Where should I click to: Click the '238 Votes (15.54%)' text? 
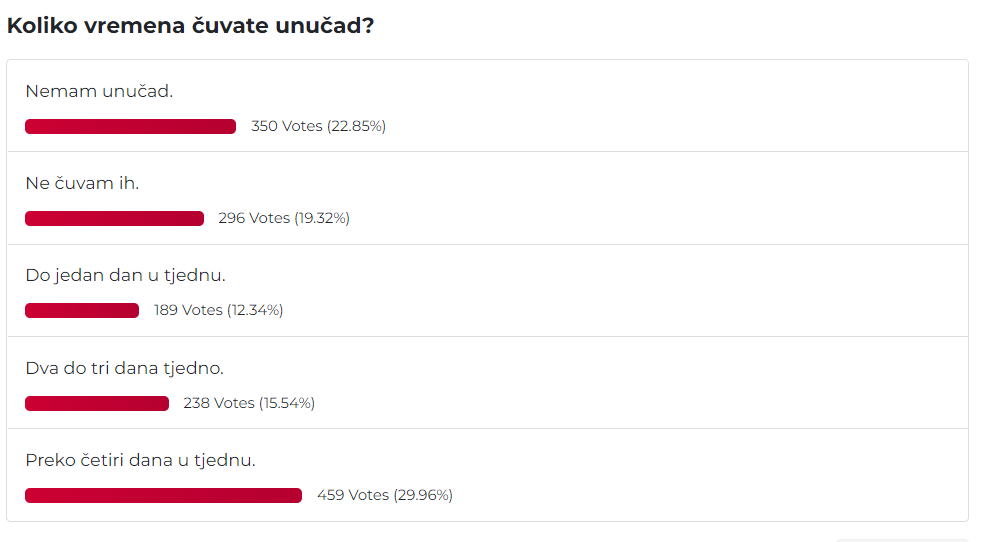click(x=249, y=404)
